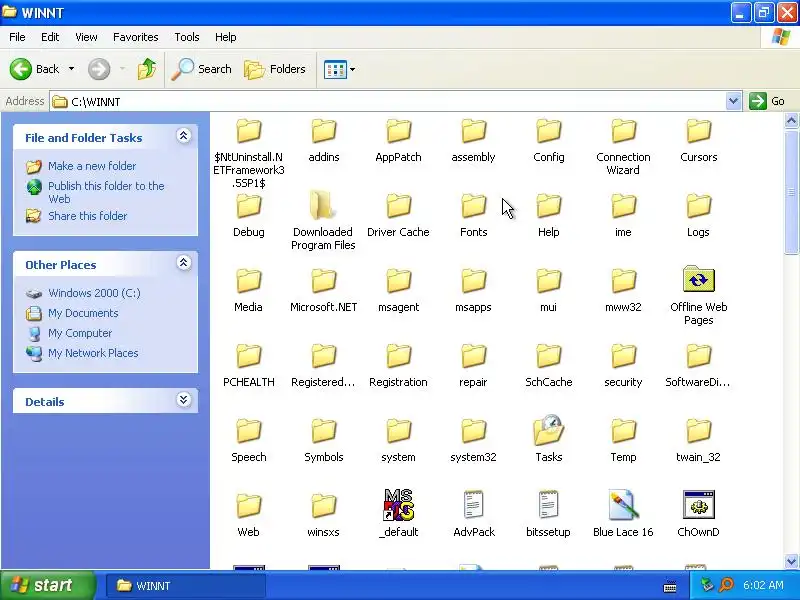Click the keyboard icon on the taskbar

point(670,587)
